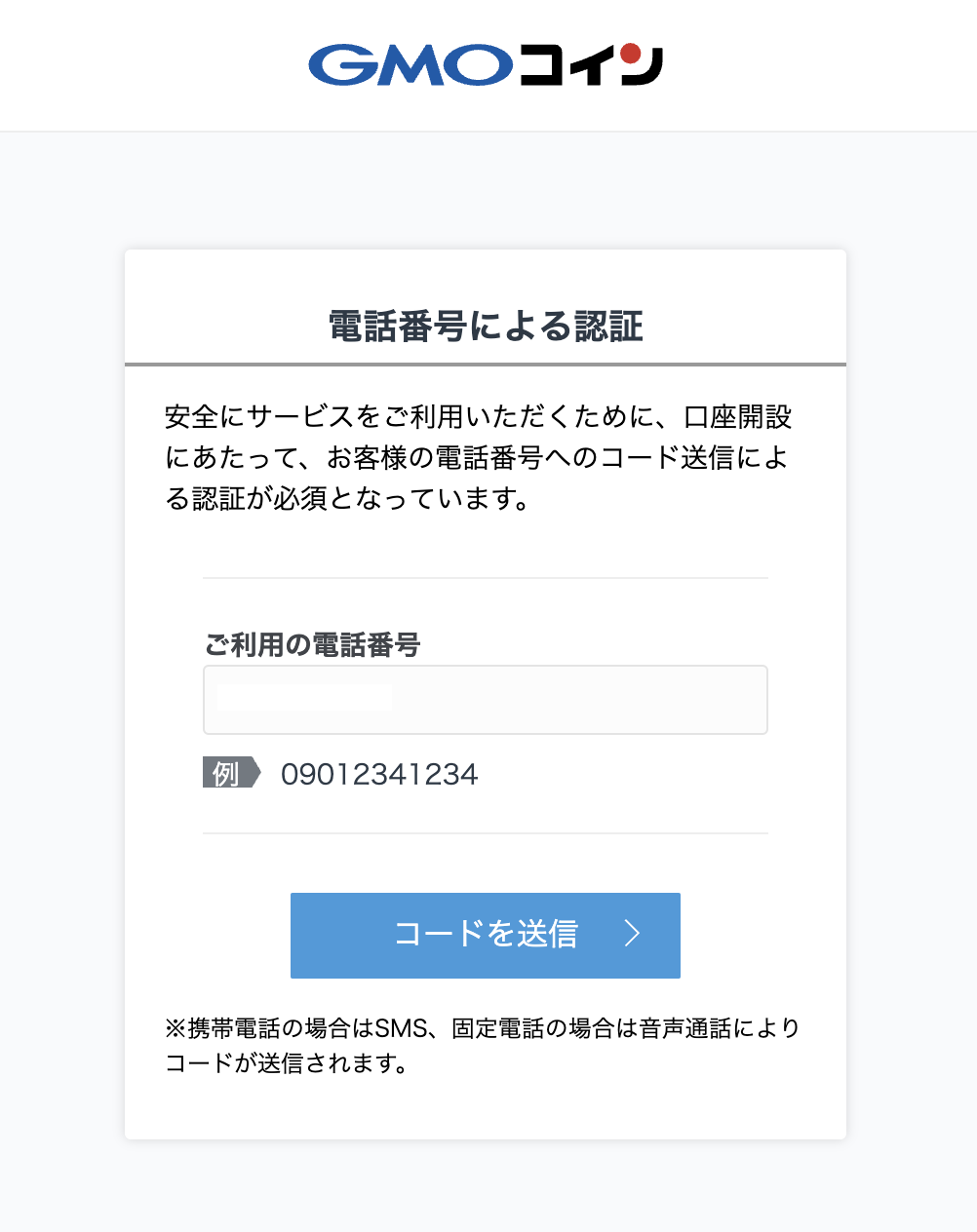Viewport: 977px width, 1232px height.
Task: Click the example number 09012341234
Action: [379, 774]
